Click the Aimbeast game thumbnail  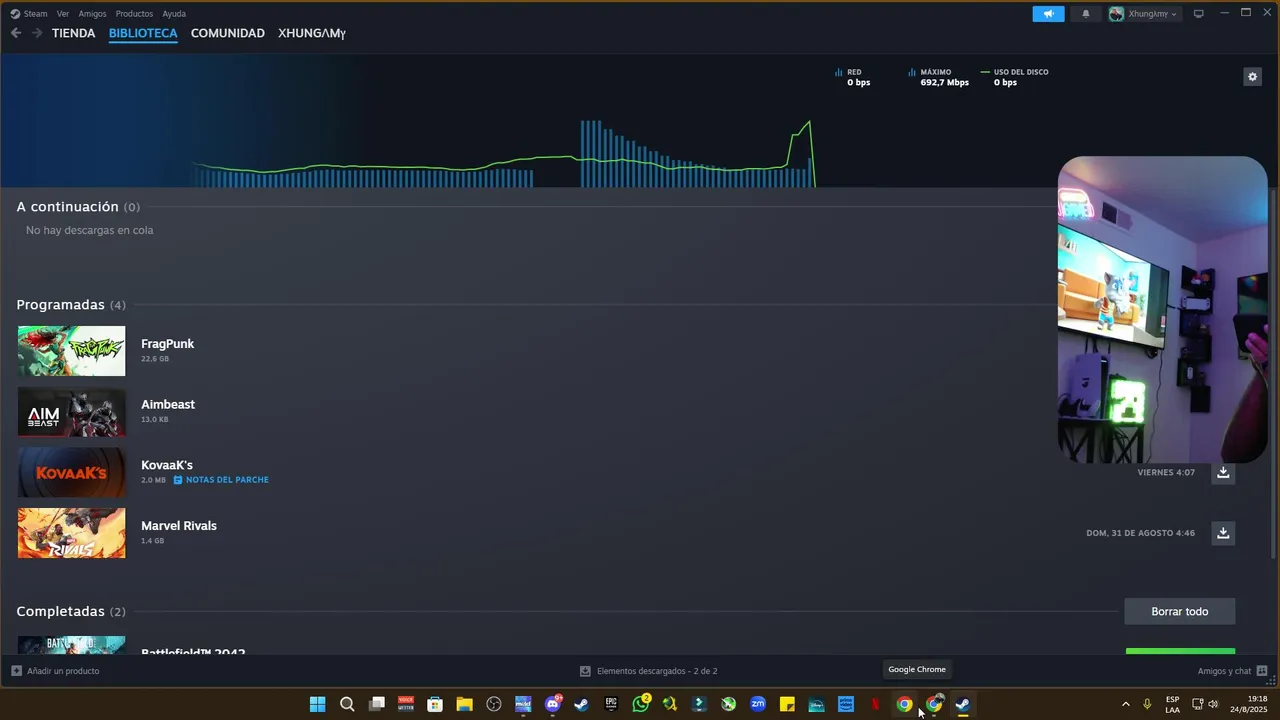72,412
